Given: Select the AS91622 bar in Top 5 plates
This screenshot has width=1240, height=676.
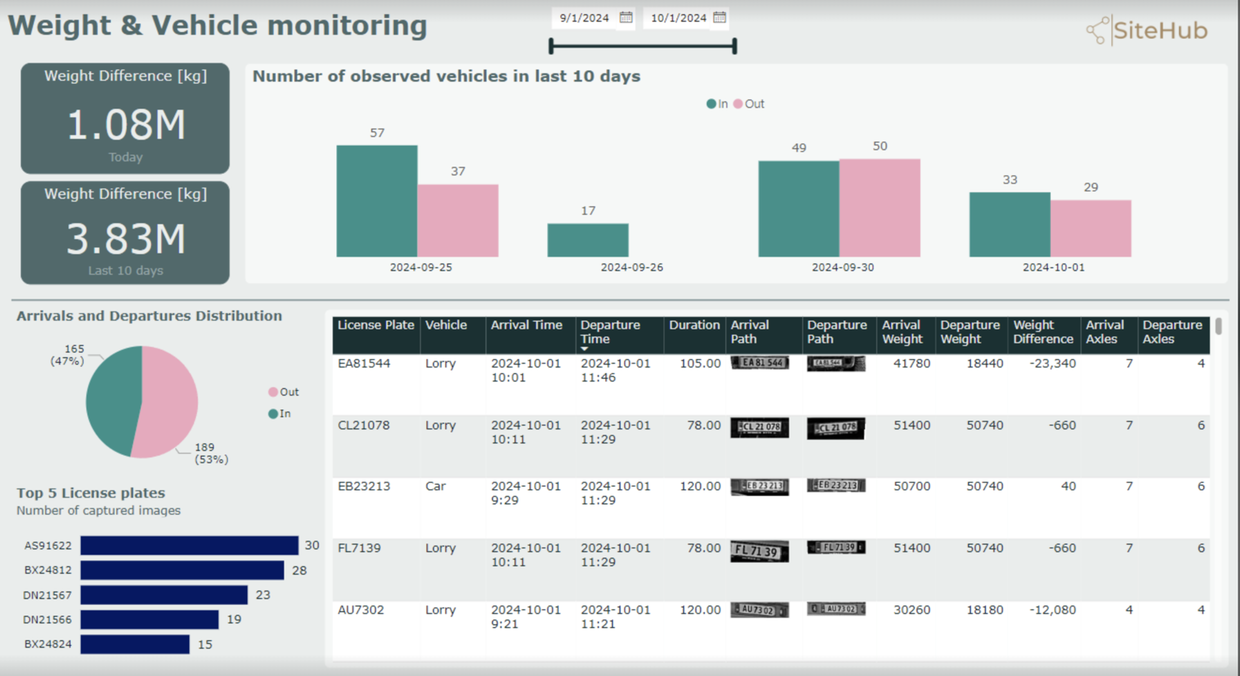Looking at the screenshot, I should click(190, 545).
